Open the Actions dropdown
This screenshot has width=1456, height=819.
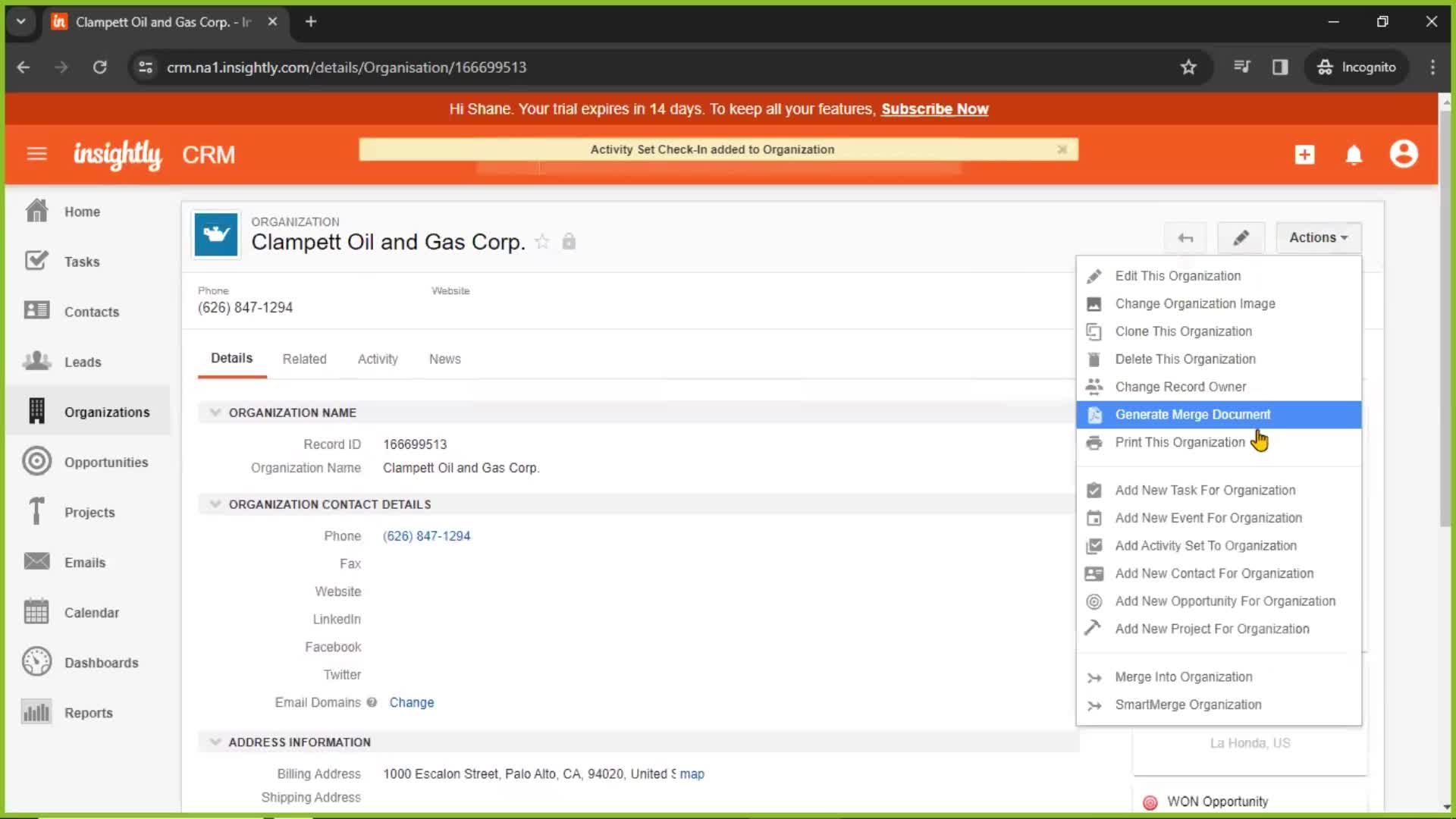click(x=1319, y=238)
